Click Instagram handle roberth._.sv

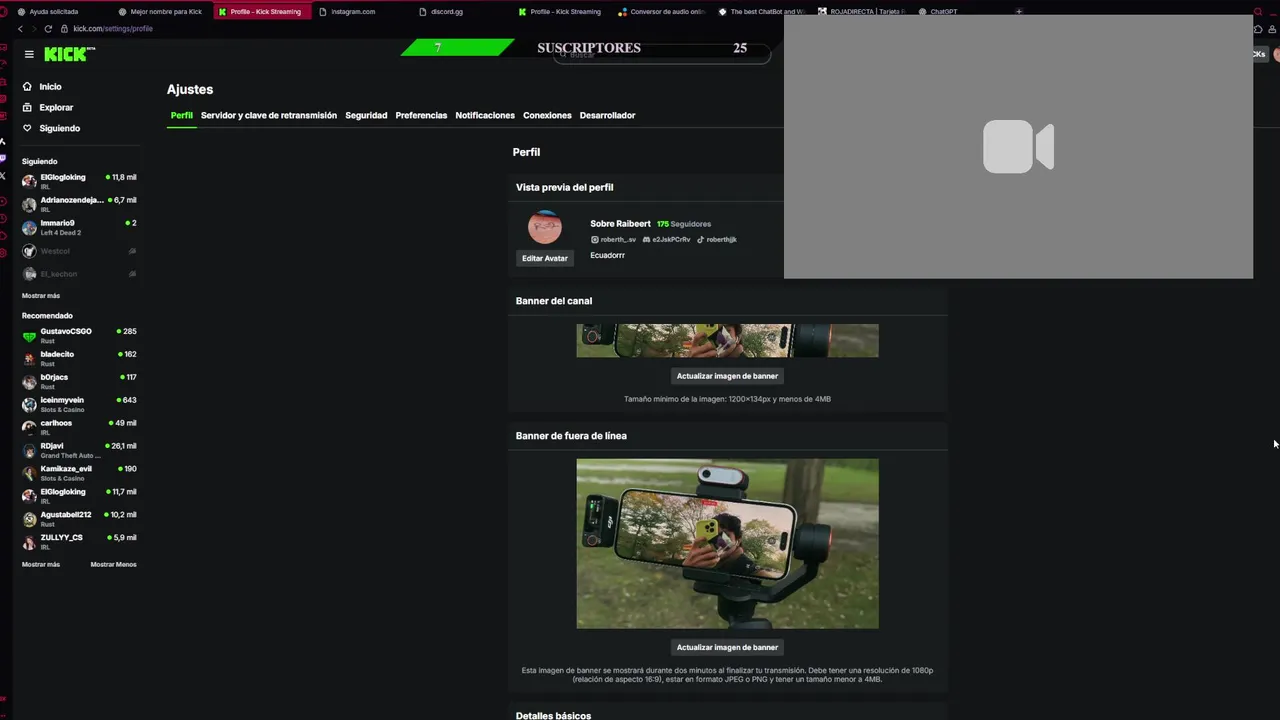613,240
